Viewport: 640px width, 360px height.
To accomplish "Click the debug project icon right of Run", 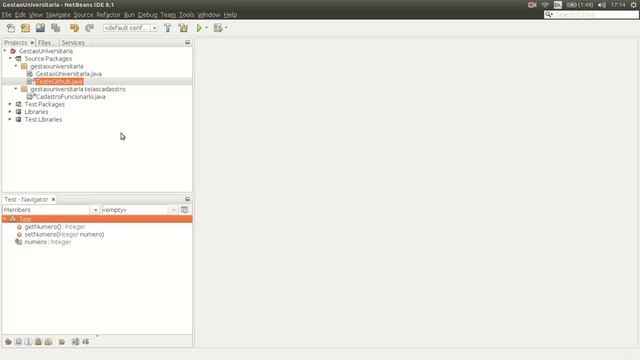I will click(218, 28).
